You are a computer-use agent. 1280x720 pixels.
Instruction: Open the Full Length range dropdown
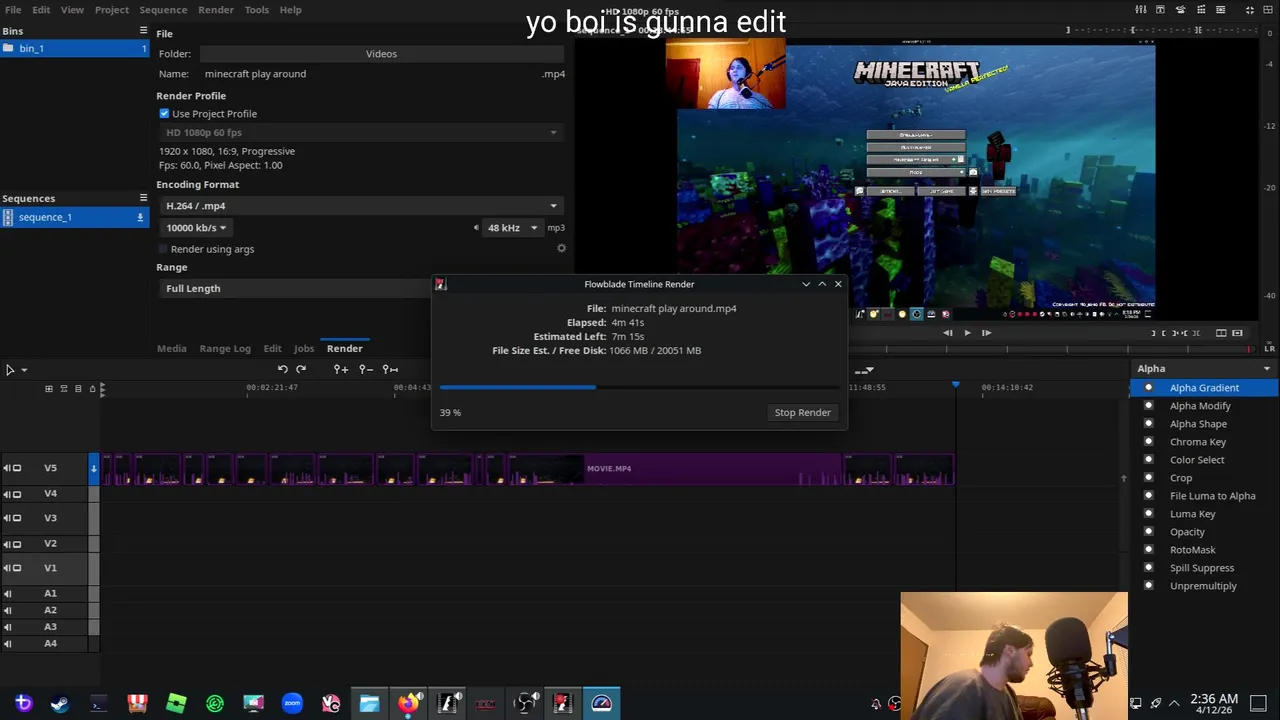pyautogui.click(x=295, y=288)
